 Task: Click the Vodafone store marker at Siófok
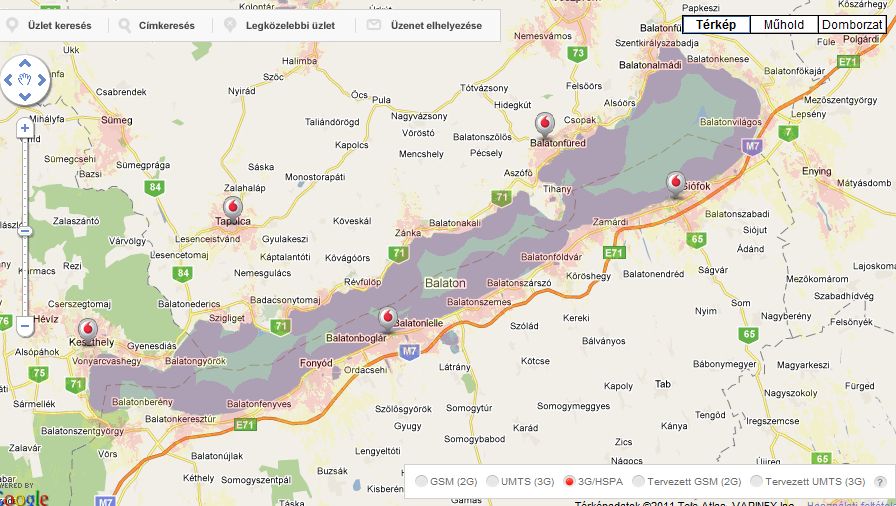[676, 183]
